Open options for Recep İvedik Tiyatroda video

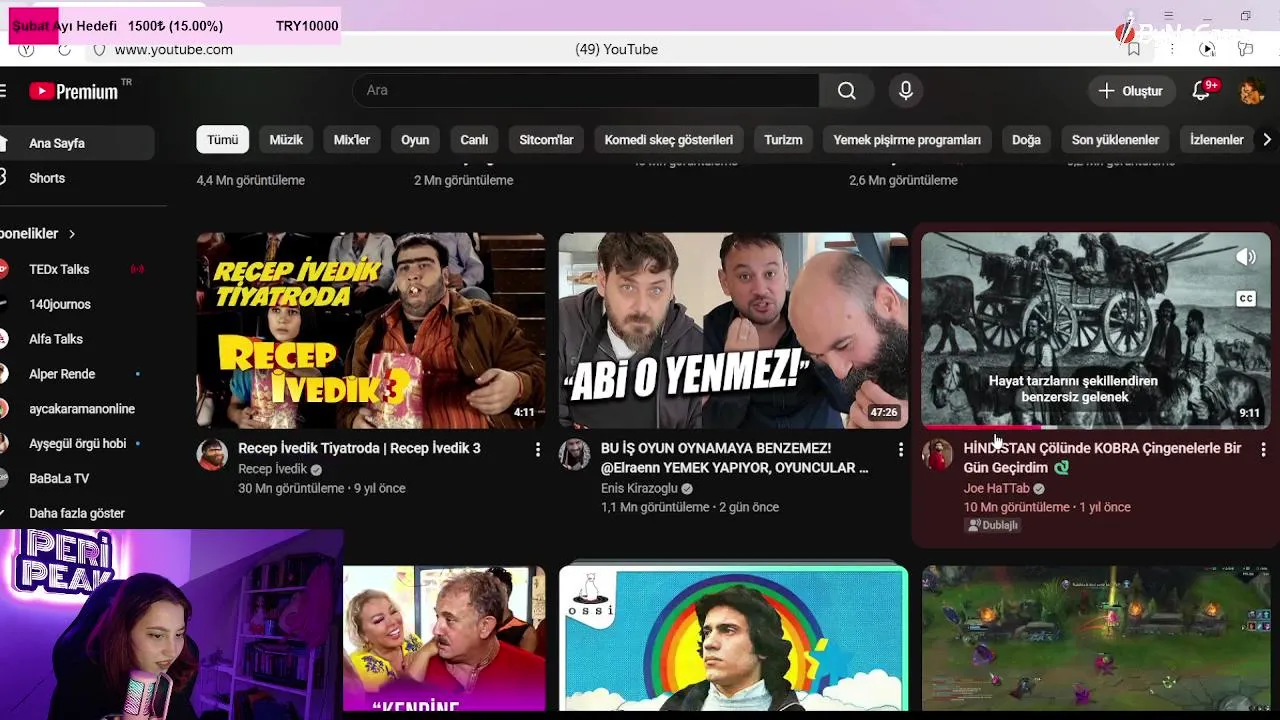click(538, 450)
